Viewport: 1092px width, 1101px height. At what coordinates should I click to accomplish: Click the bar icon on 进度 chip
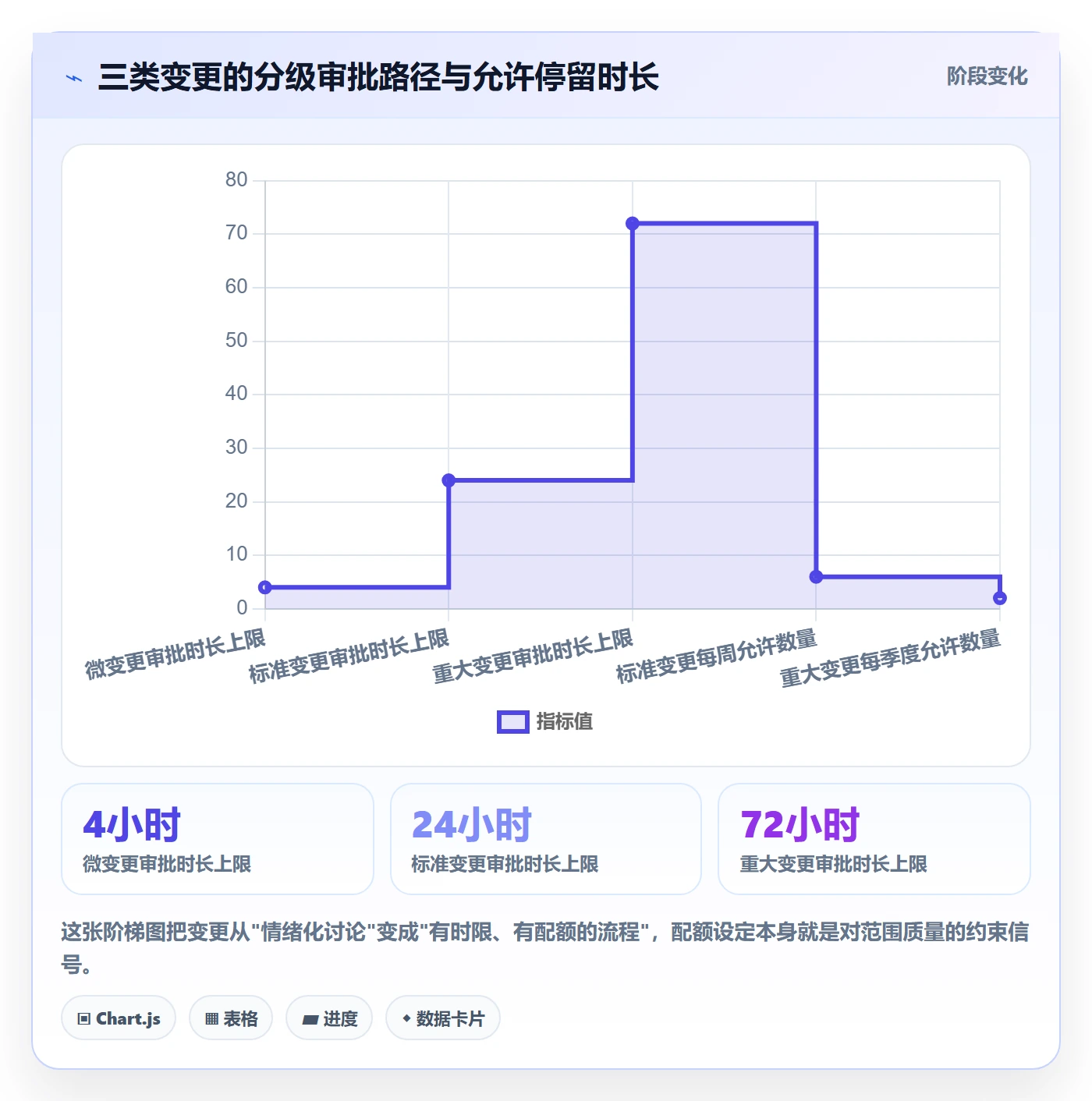tap(310, 1019)
